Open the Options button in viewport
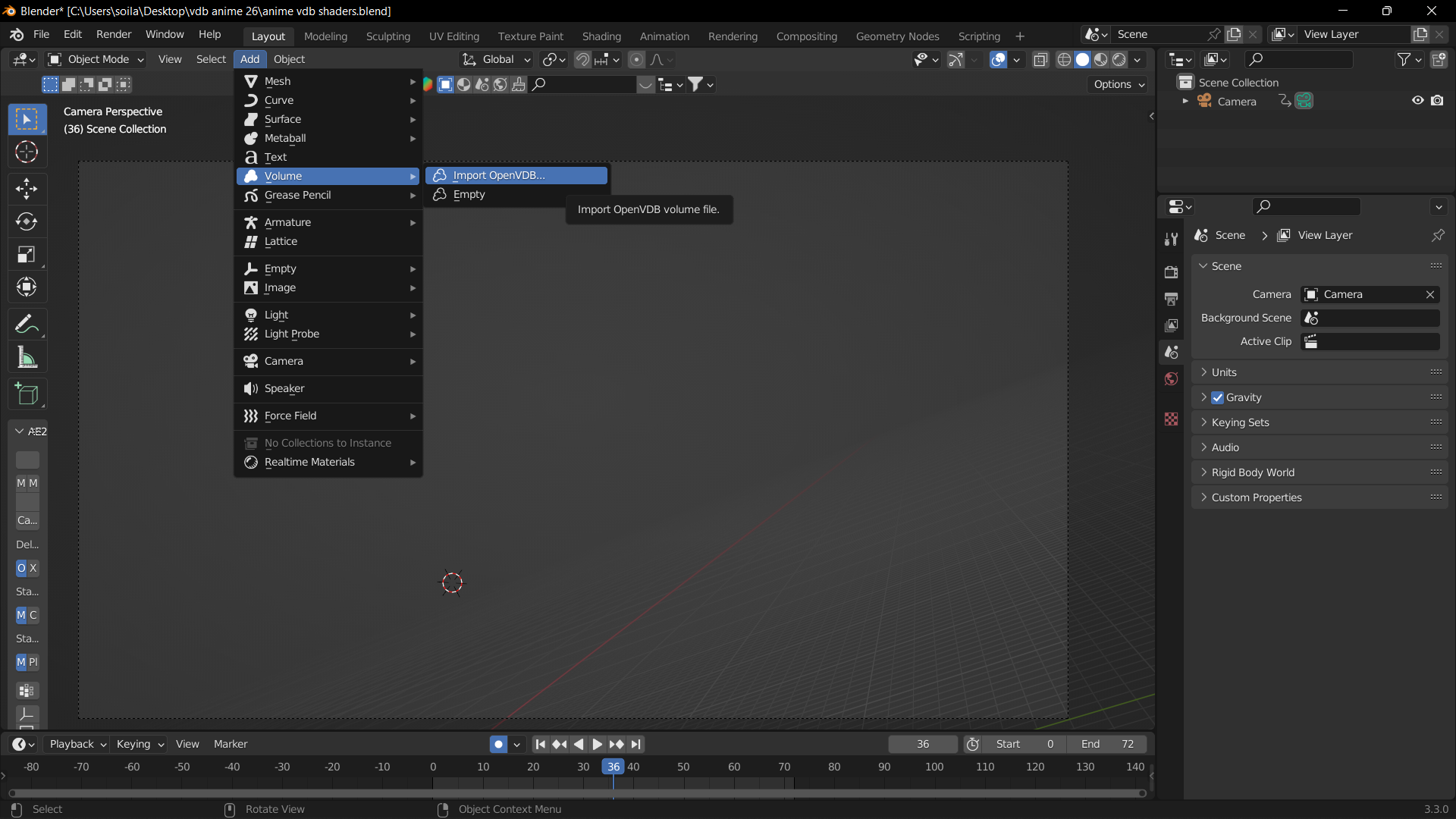 (x=1119, y=84)
